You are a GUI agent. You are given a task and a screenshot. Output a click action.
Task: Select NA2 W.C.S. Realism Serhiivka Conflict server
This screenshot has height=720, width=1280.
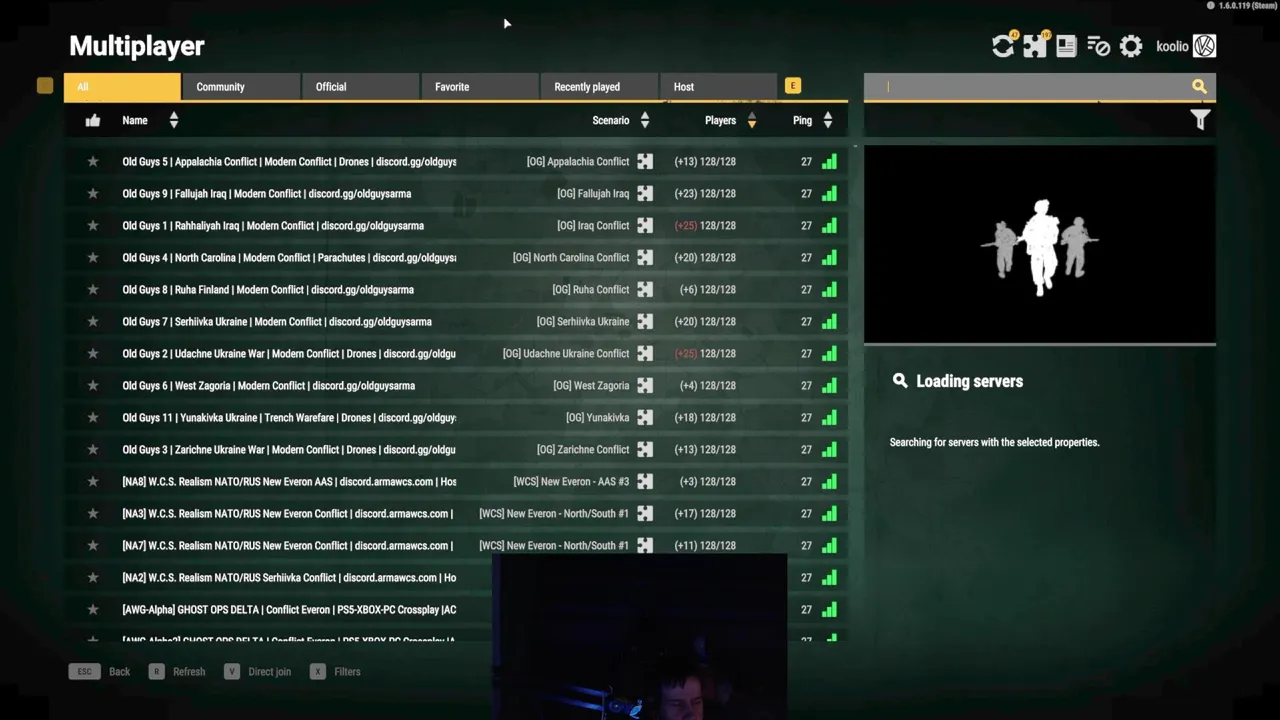click(456, 577)
